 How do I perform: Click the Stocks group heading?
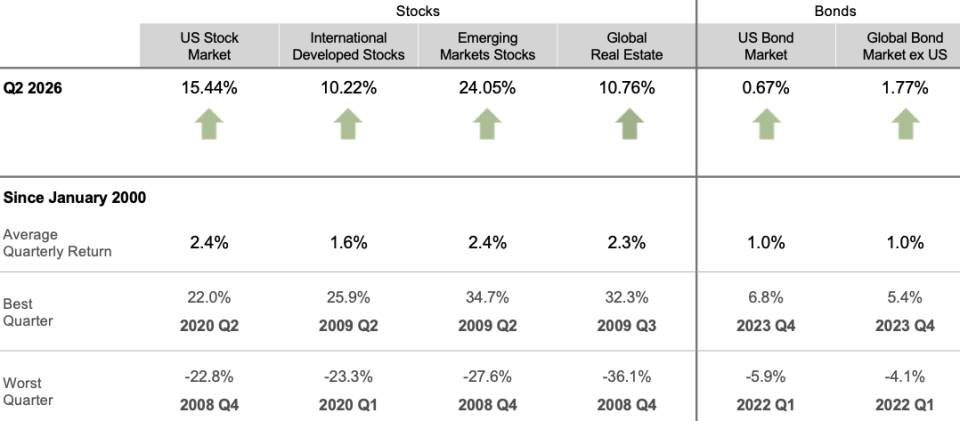tap(418, 11)
